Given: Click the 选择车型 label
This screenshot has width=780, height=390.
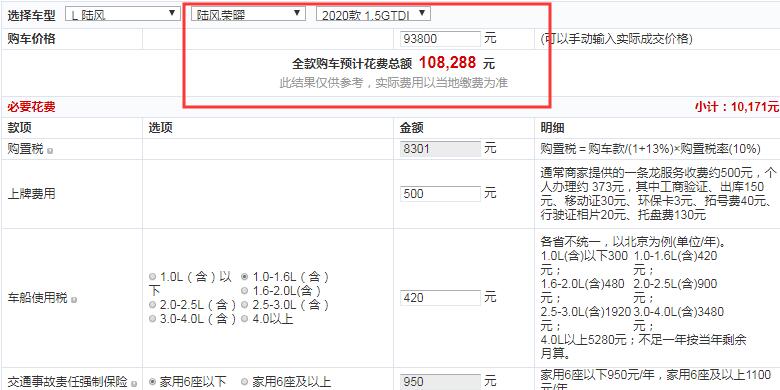Looking at the screenshot, I should pos(31,15).
